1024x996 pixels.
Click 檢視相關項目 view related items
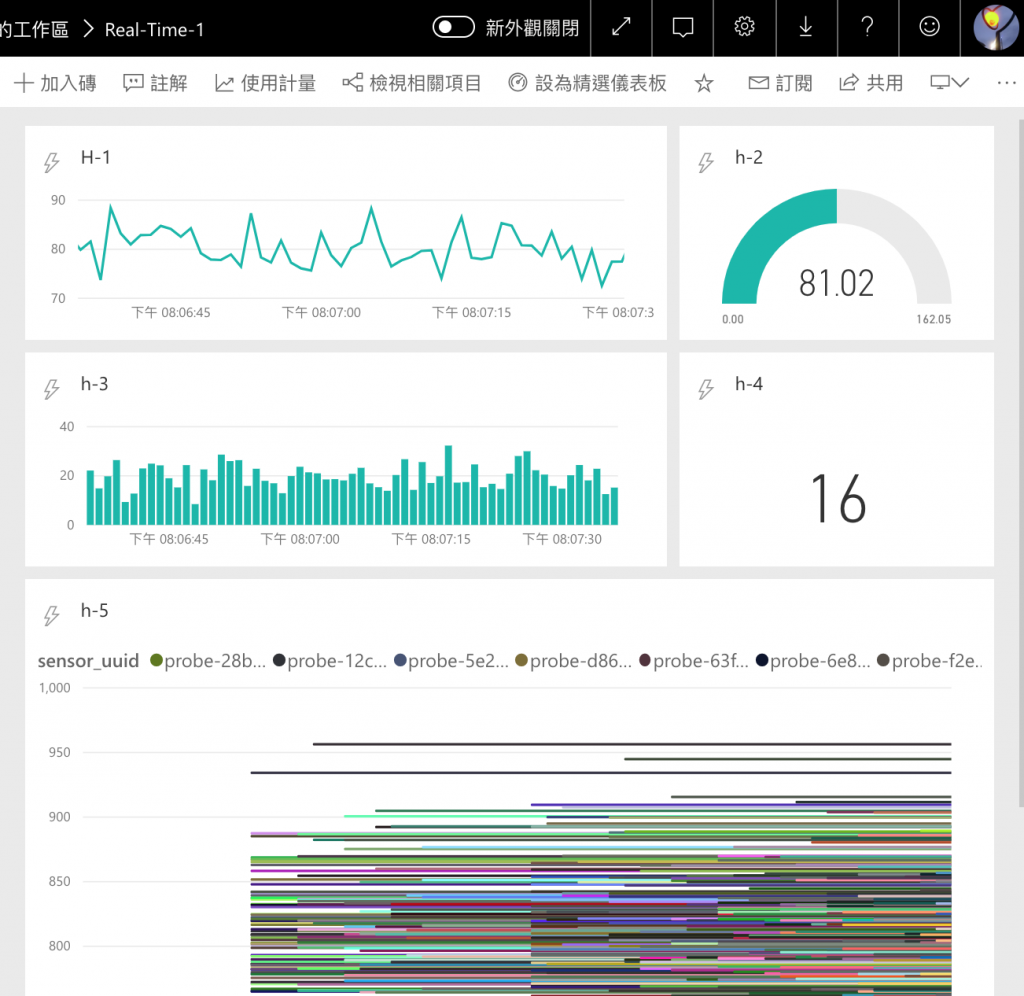(412, 83)
